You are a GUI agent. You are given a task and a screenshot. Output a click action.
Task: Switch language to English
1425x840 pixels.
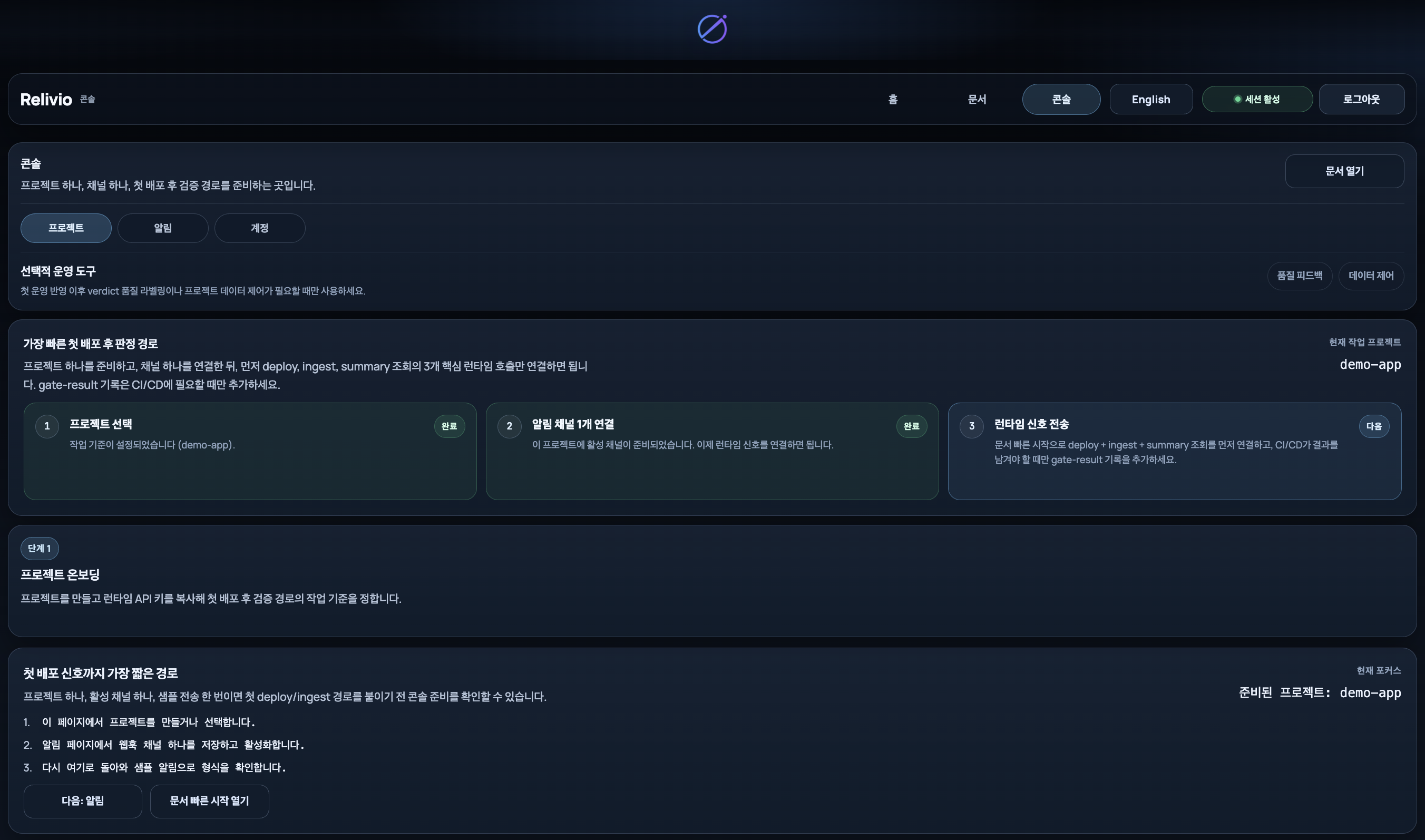point(1150,99)
